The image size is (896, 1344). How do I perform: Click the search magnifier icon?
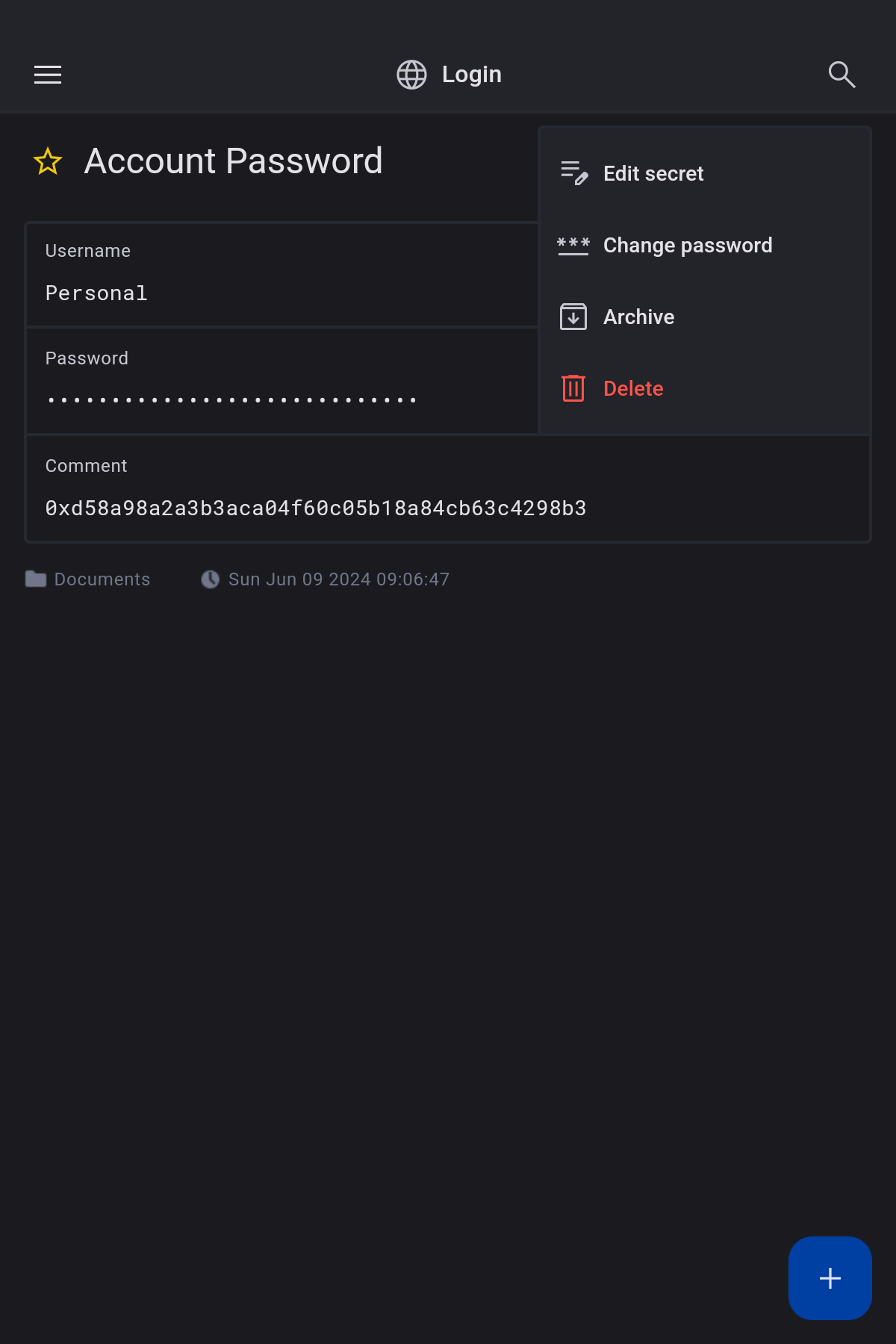[841, 75]
